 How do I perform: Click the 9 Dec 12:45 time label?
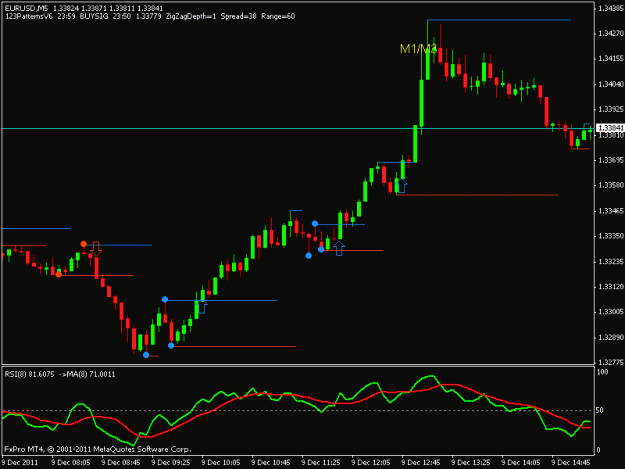tap(421, 463)
